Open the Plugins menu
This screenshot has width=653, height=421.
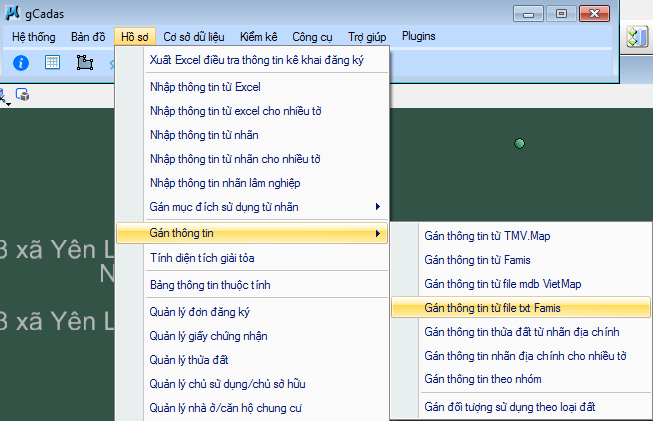(418, 36)
